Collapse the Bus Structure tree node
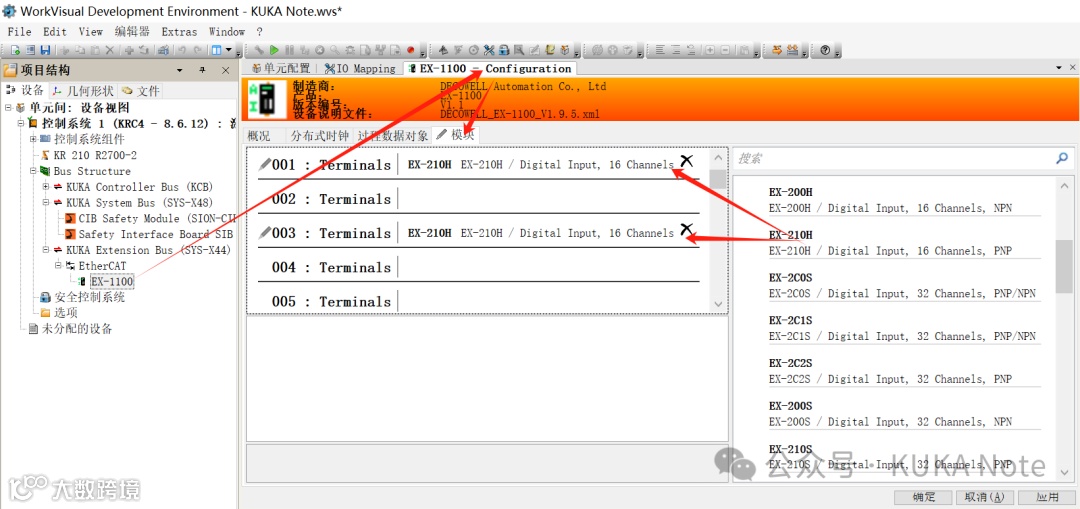This screenshot has height=509, width=1080. click(32, 171)
